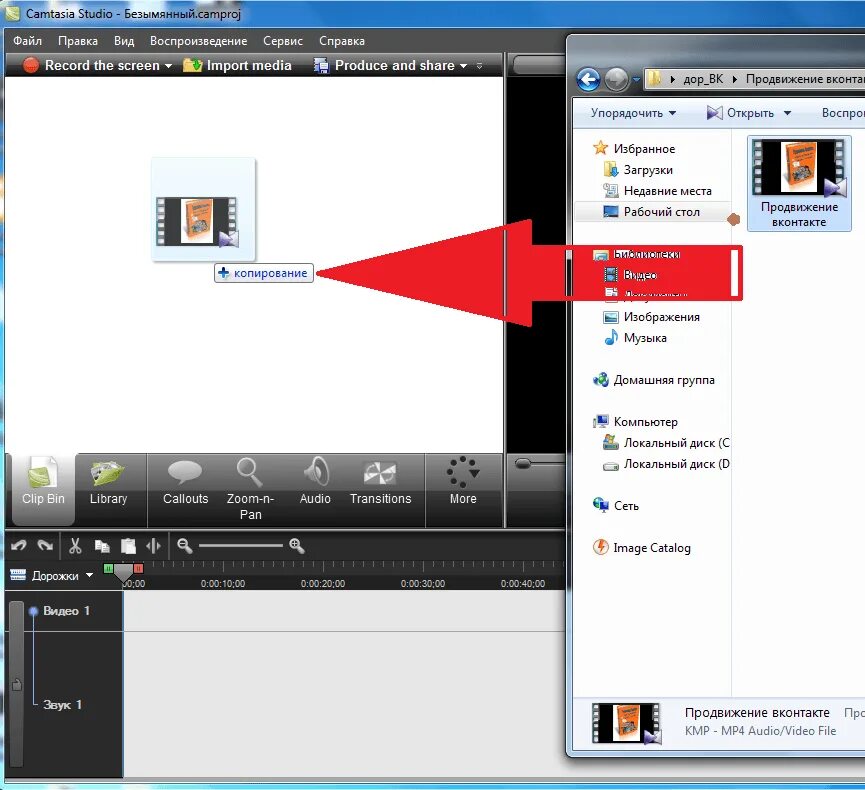Open the Transitions tool
The width and height of the screenshot is (865, 790).
point(380,482)
